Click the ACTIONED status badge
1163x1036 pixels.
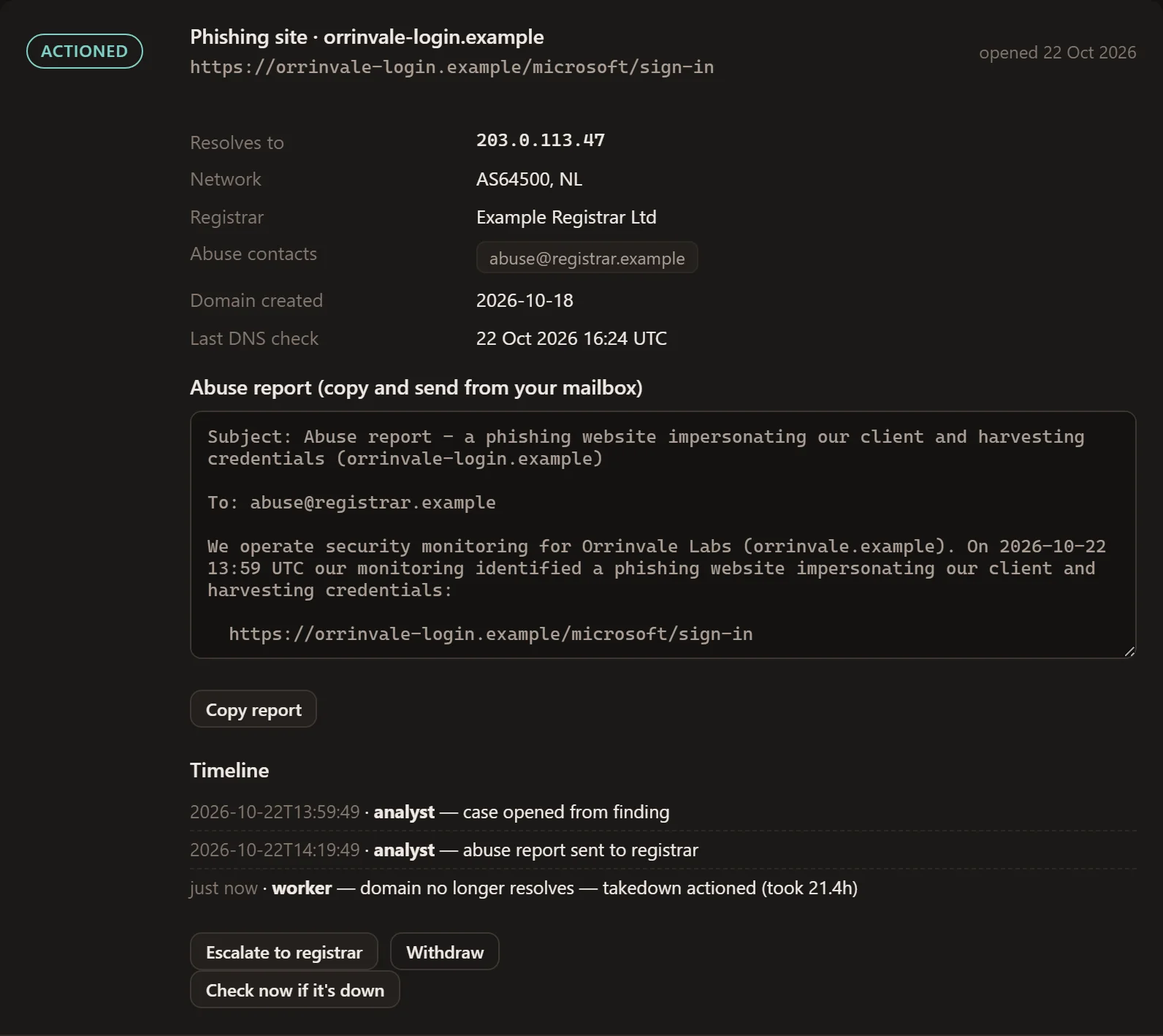pos(85,51)
